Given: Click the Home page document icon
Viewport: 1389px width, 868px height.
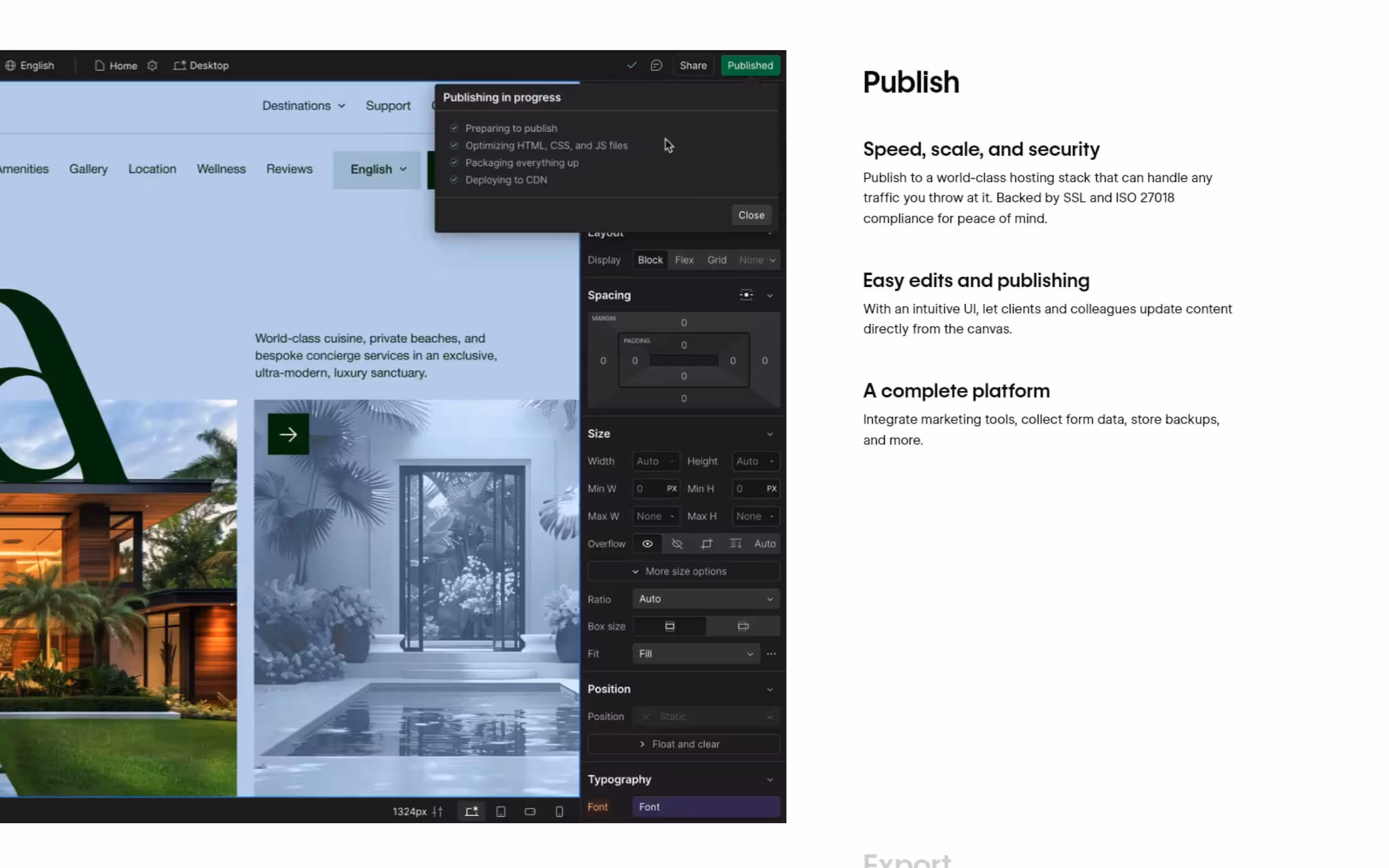Looking at the screenshot, I should [99, 66].
